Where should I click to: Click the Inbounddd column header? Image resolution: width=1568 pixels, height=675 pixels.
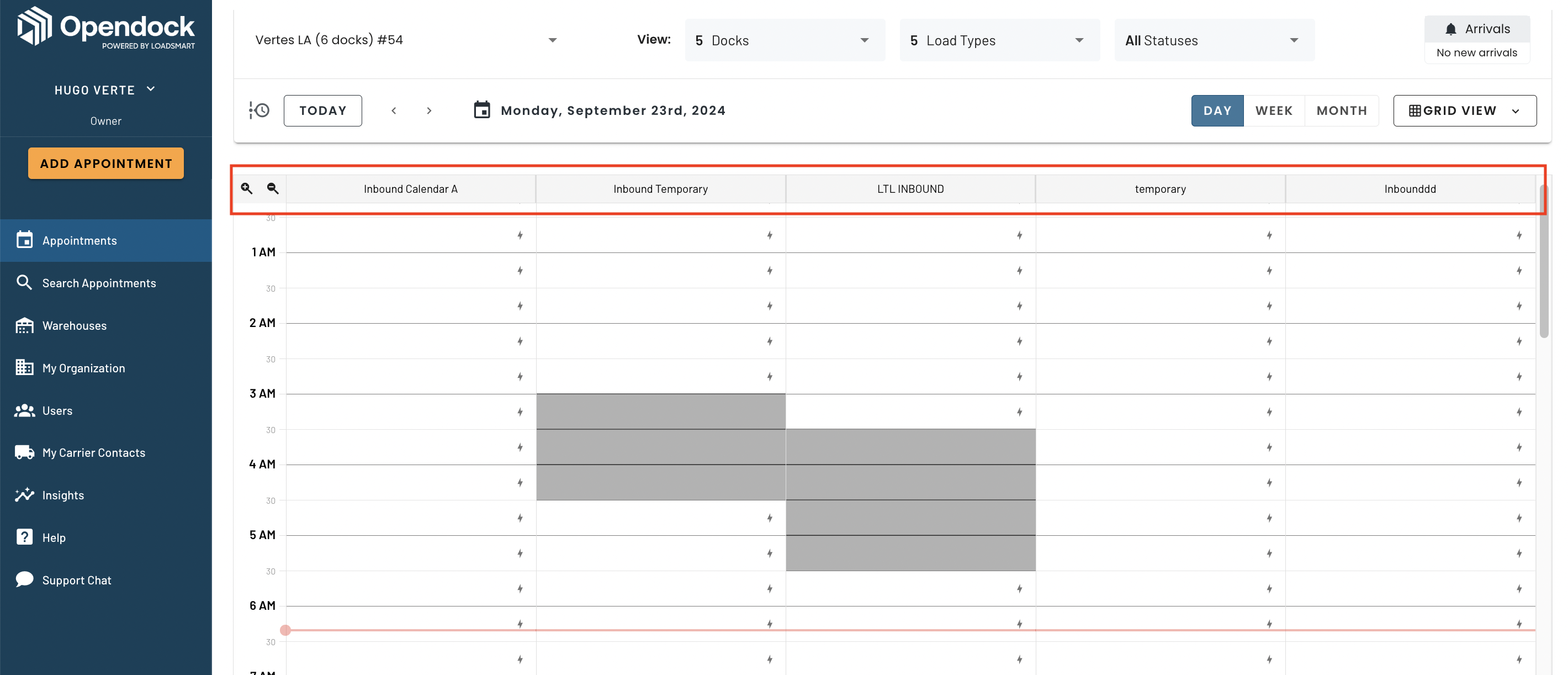(x=1410, y=189)
